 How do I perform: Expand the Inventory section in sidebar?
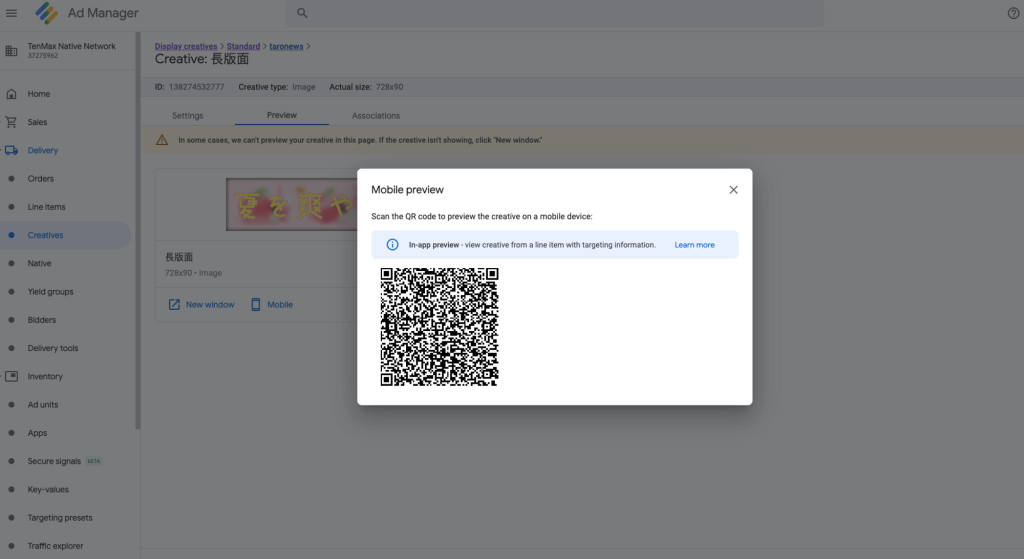point(45,376)
